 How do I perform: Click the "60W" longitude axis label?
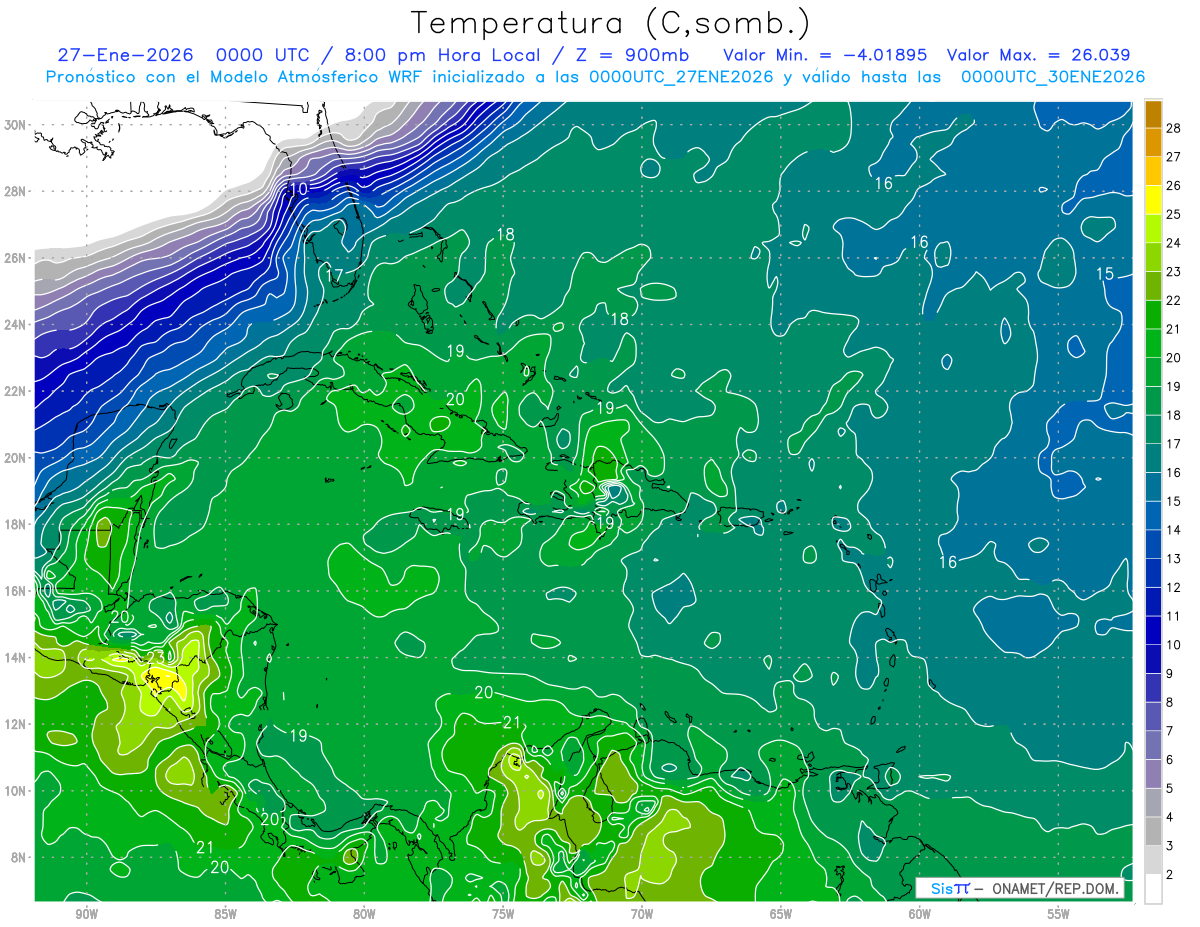click(x=920, y=914)
